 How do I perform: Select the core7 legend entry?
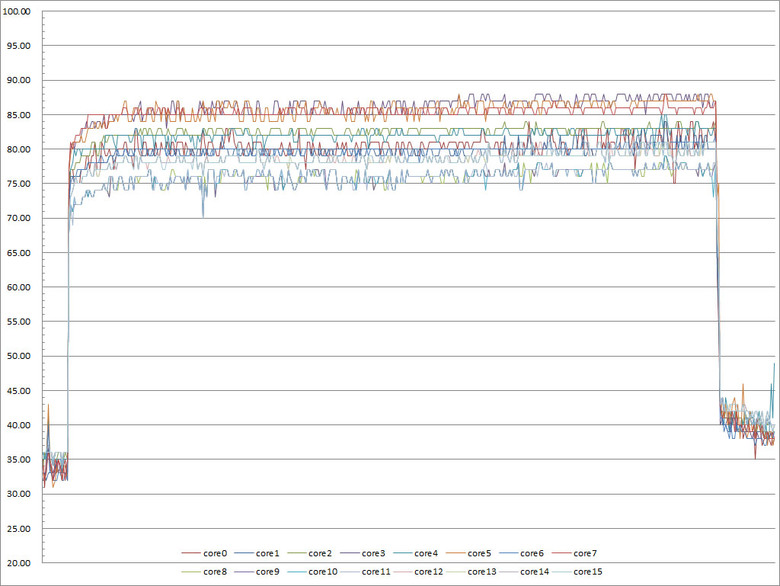coord(575,553)
